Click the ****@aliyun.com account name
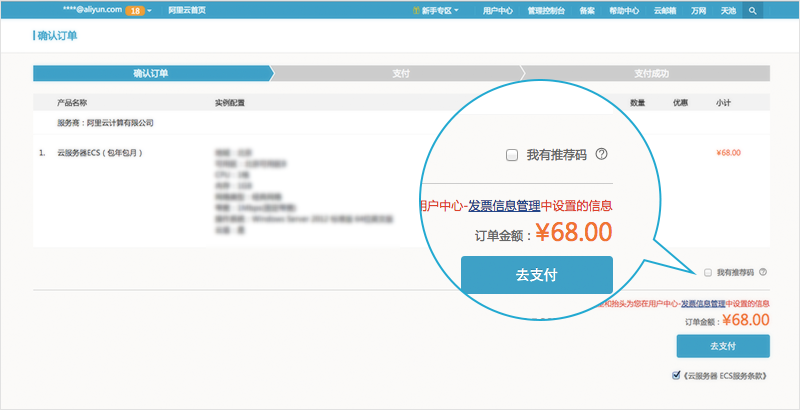Image resolution: width=800 pixels, height=410 pixels. pyautogui.click(x=92, y=10)
